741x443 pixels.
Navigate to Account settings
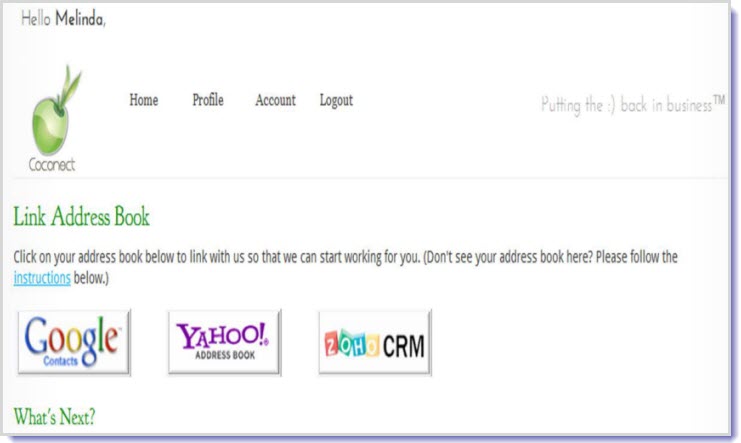(275, 100)
